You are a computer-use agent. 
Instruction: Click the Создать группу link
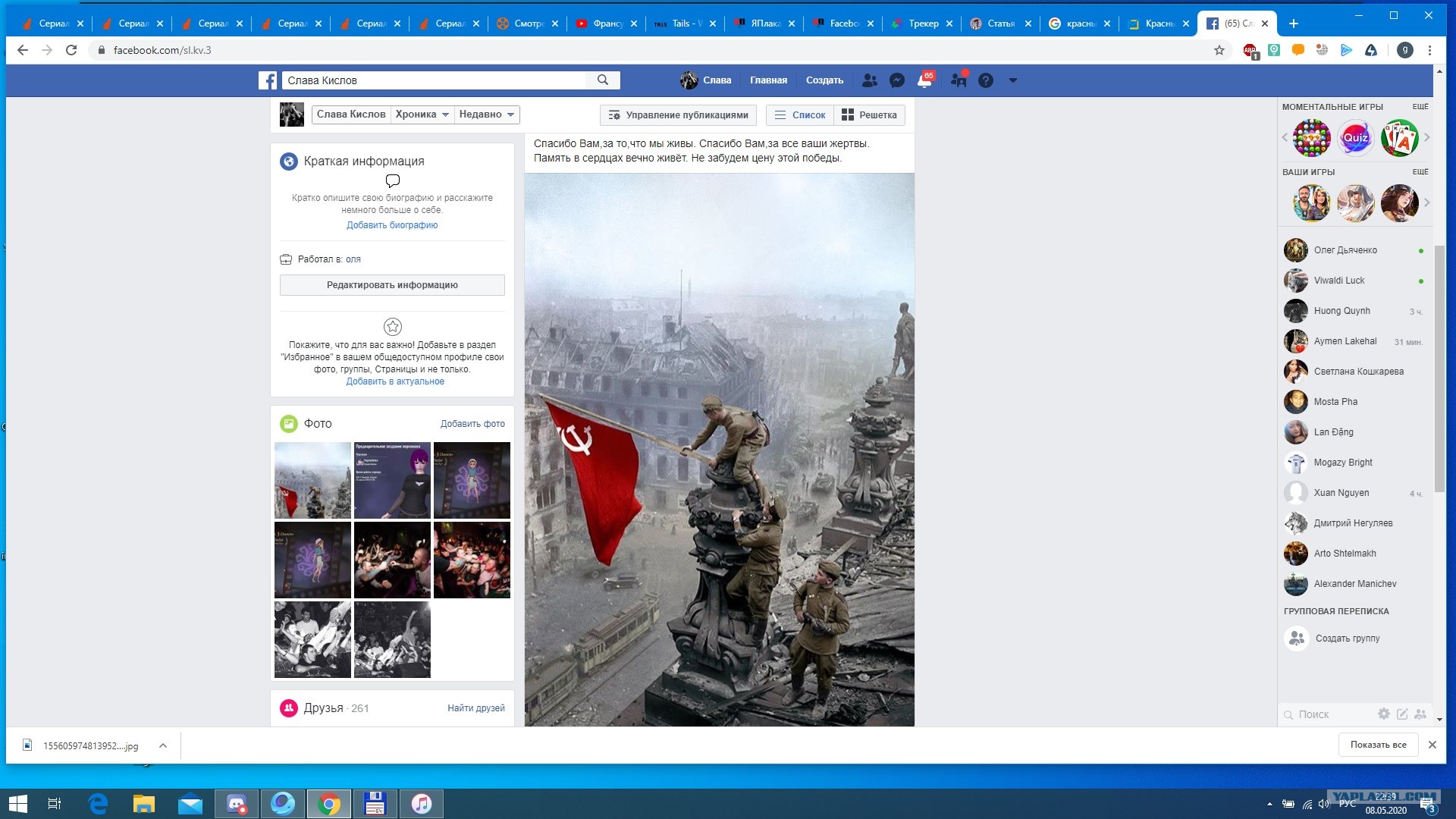tap(1348, 639)
